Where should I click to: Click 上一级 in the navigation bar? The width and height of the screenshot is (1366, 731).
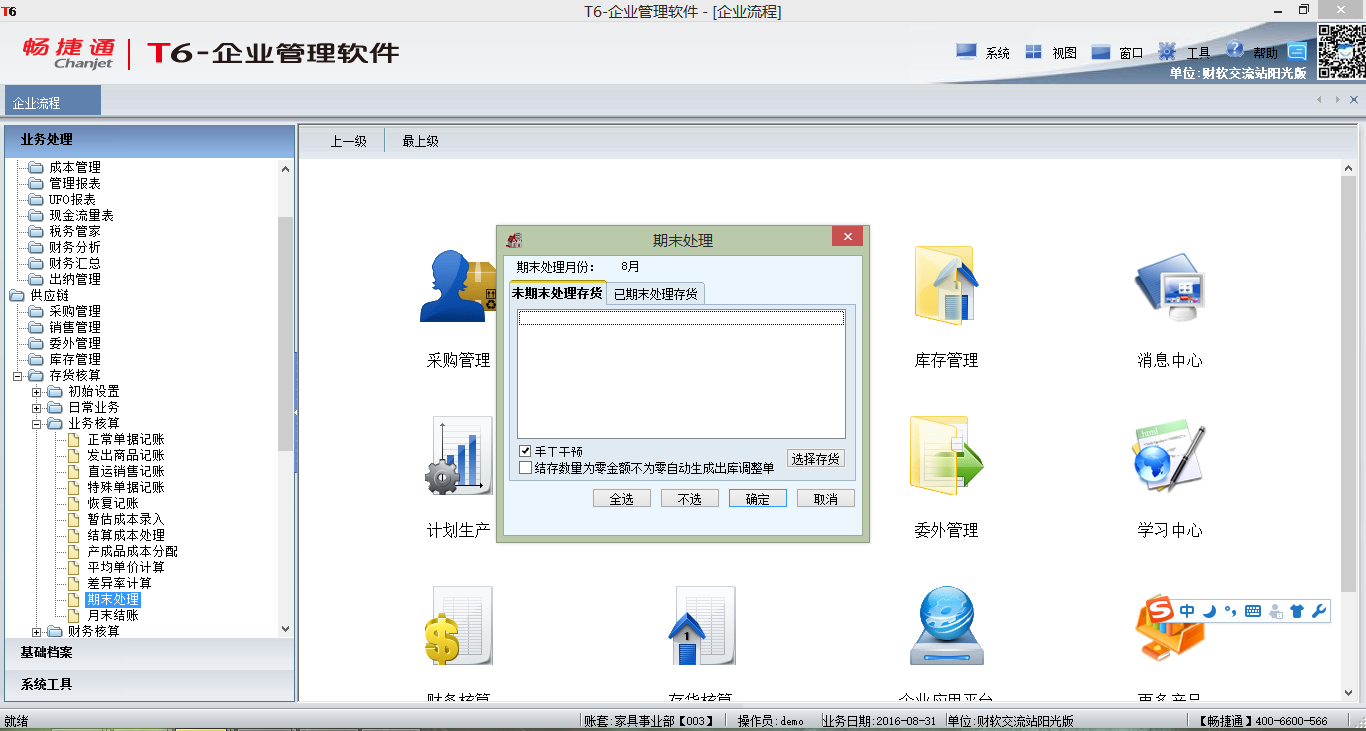[349, 141]
